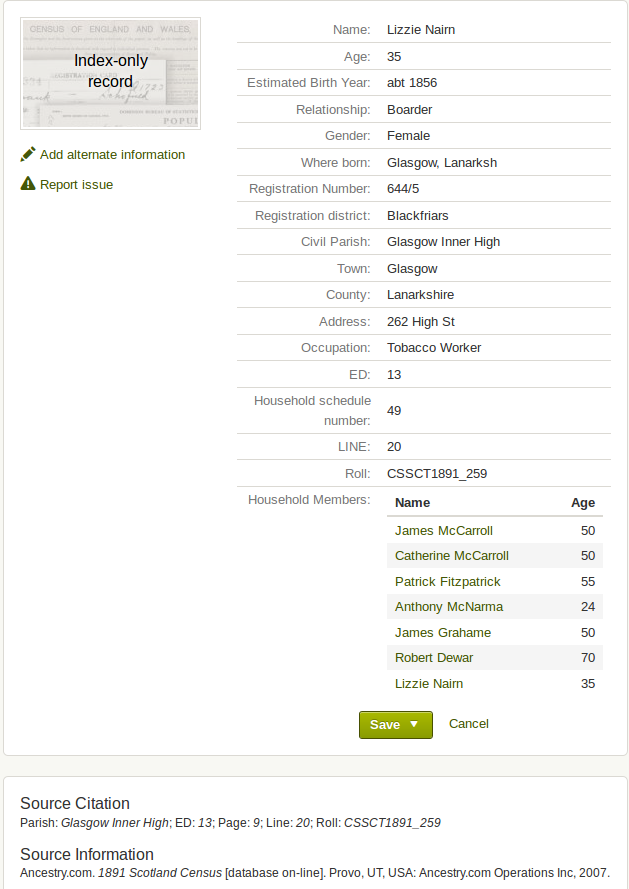Open the Index-only record thumbnail
Screen dimensions: 629x889
pos(110,73)
